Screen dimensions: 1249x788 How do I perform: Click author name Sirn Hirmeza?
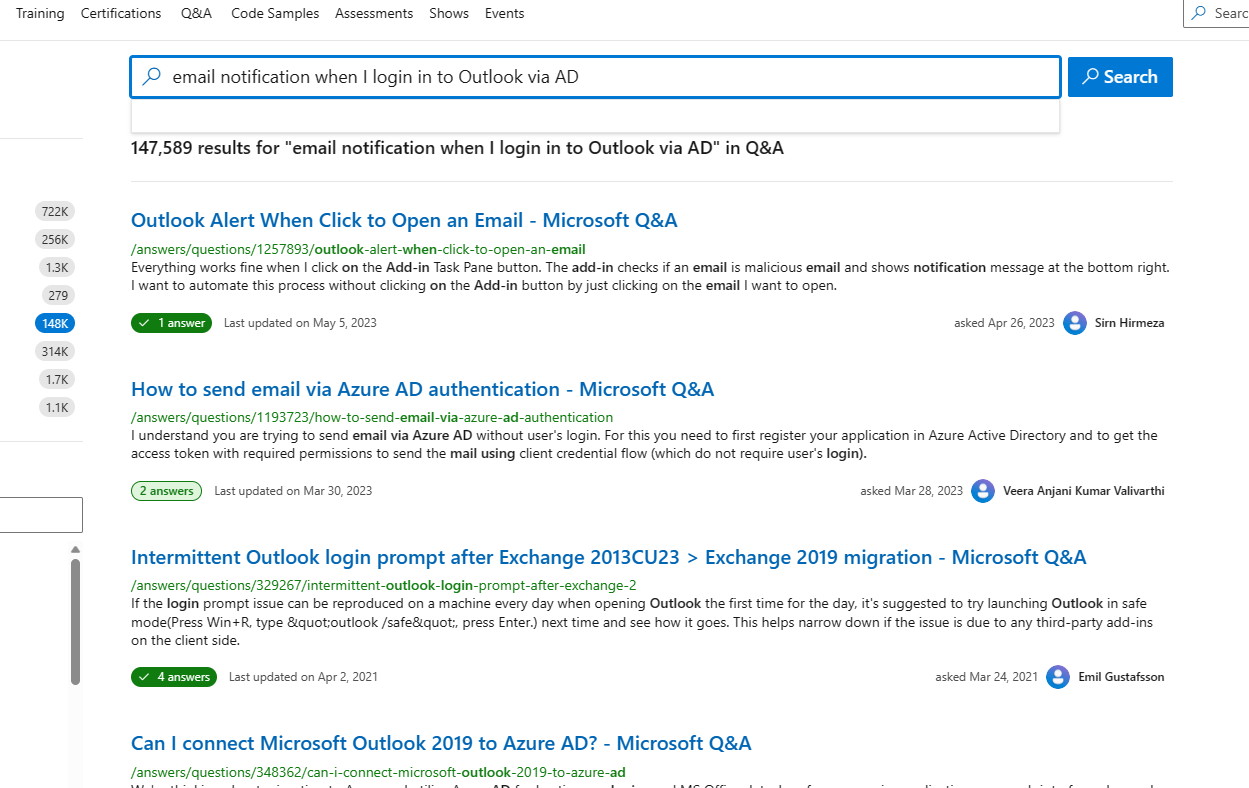point(1129,323)
